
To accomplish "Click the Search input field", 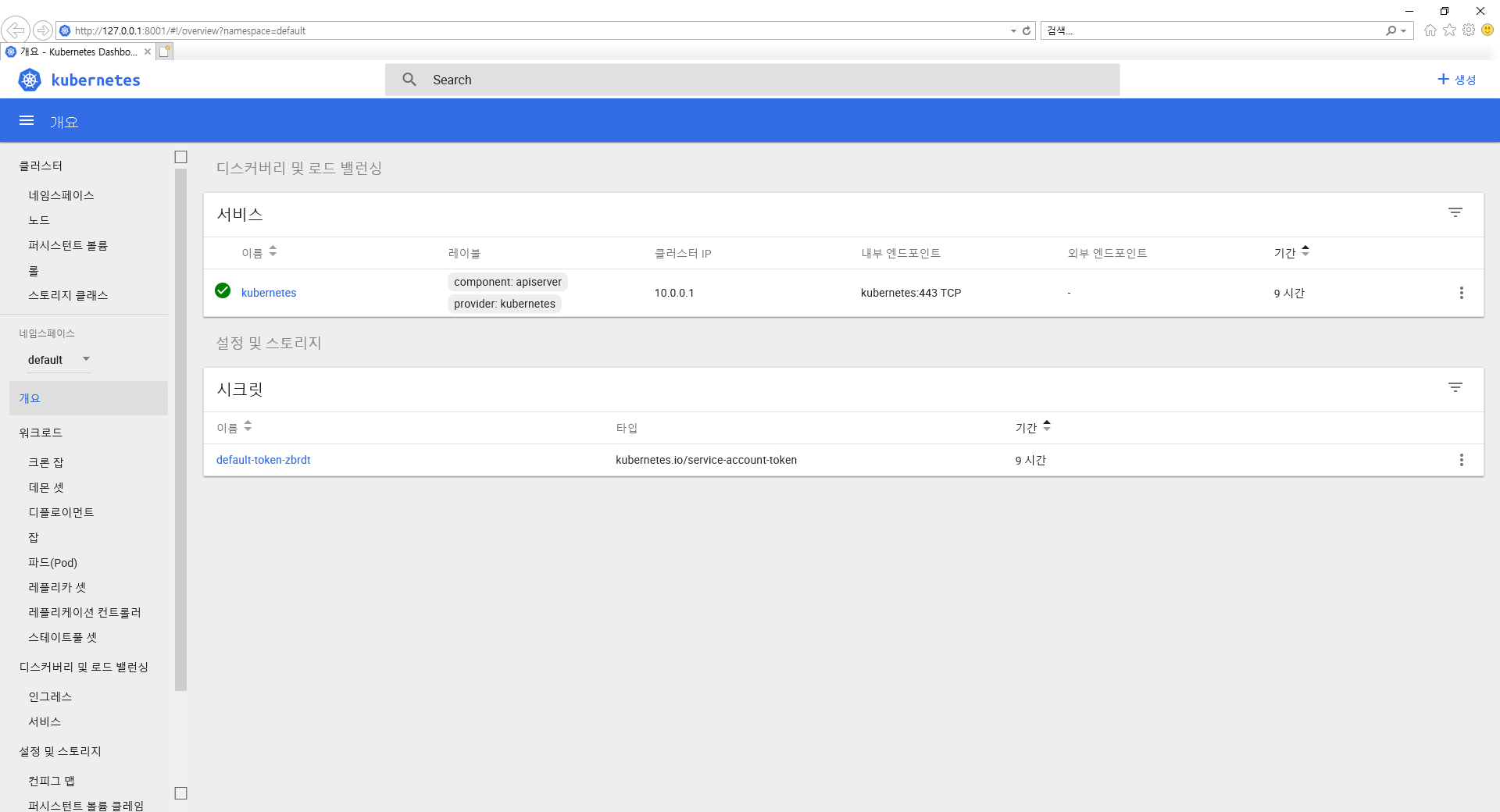I will [x=752, y=80].
